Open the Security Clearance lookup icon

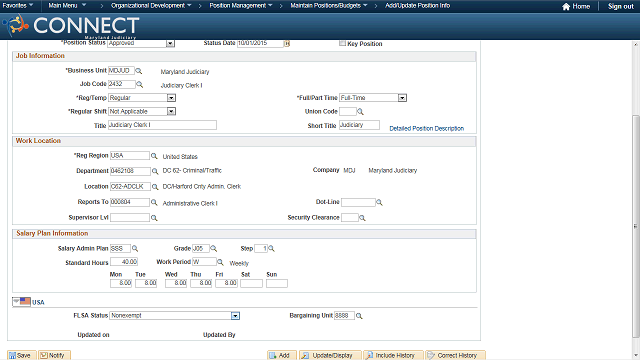362,218
